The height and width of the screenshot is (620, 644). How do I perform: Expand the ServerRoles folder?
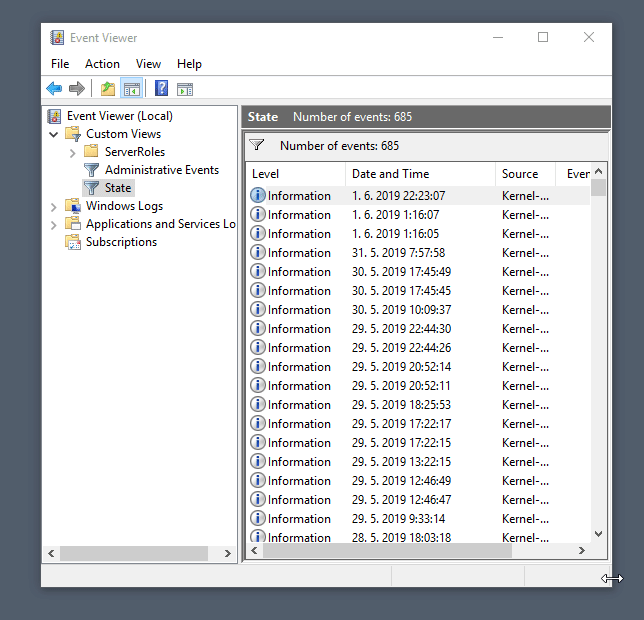pyautogui.click(x=73, y=153)
